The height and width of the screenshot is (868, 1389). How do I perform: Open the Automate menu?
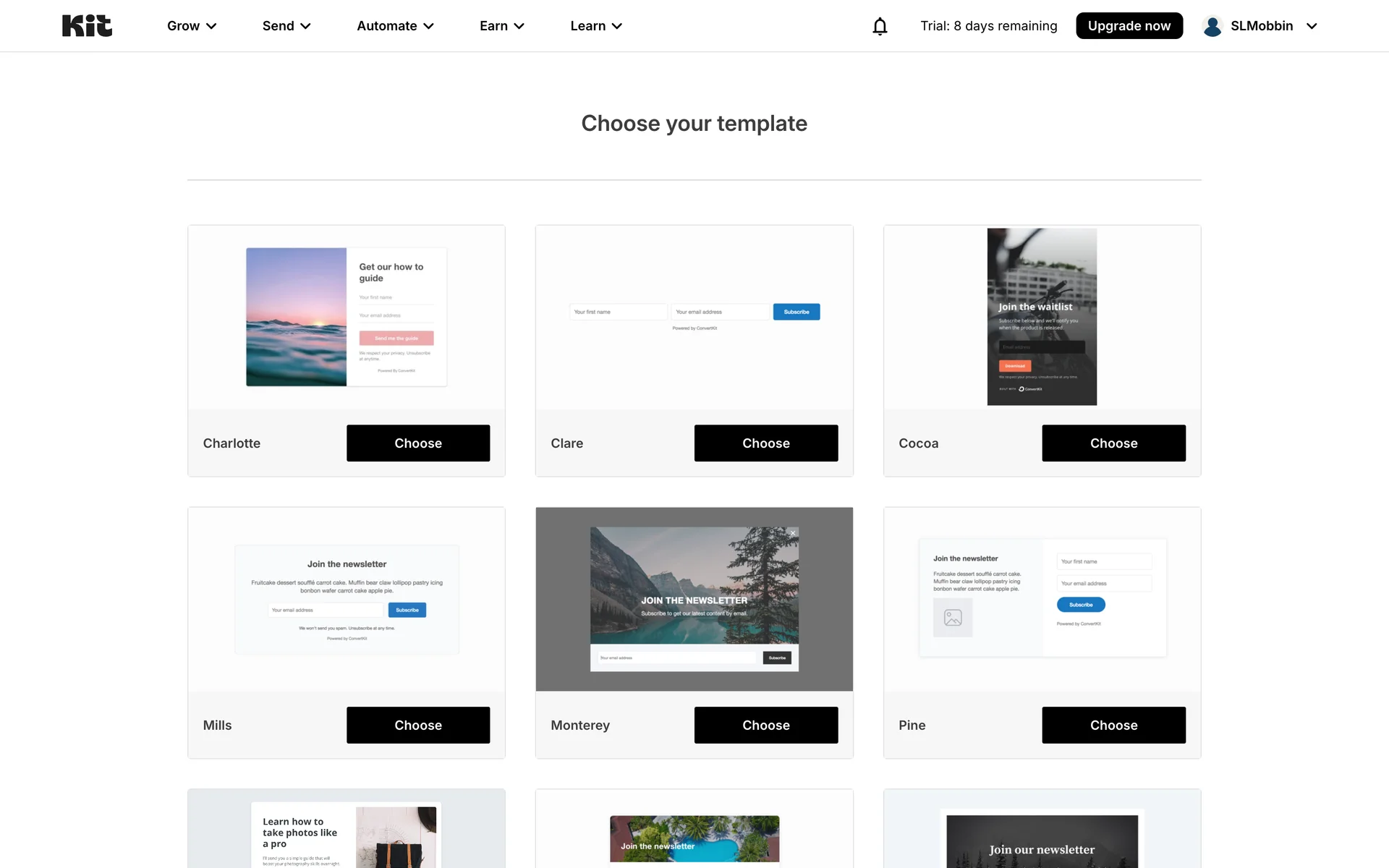click(395, 26)
